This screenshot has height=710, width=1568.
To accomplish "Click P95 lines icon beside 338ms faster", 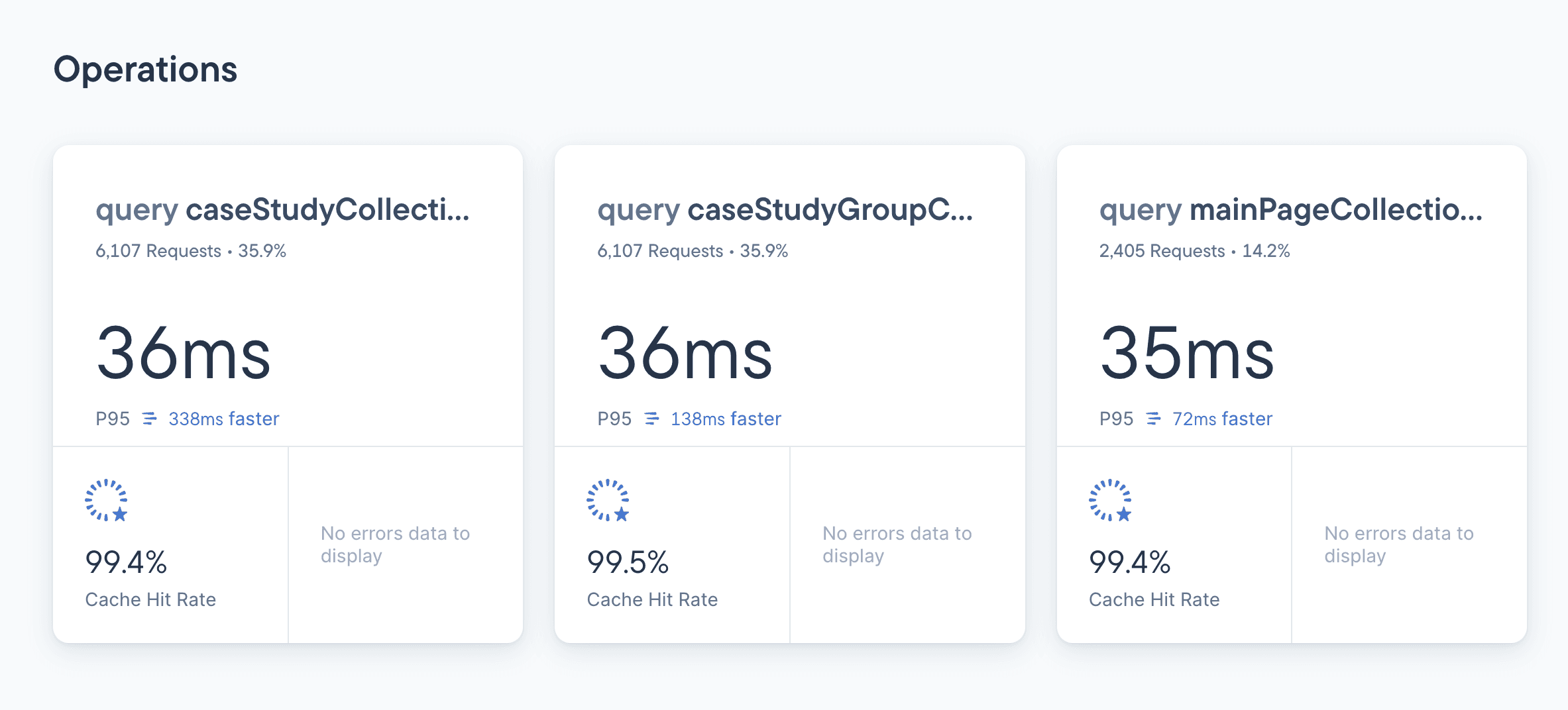I will 150,419.
